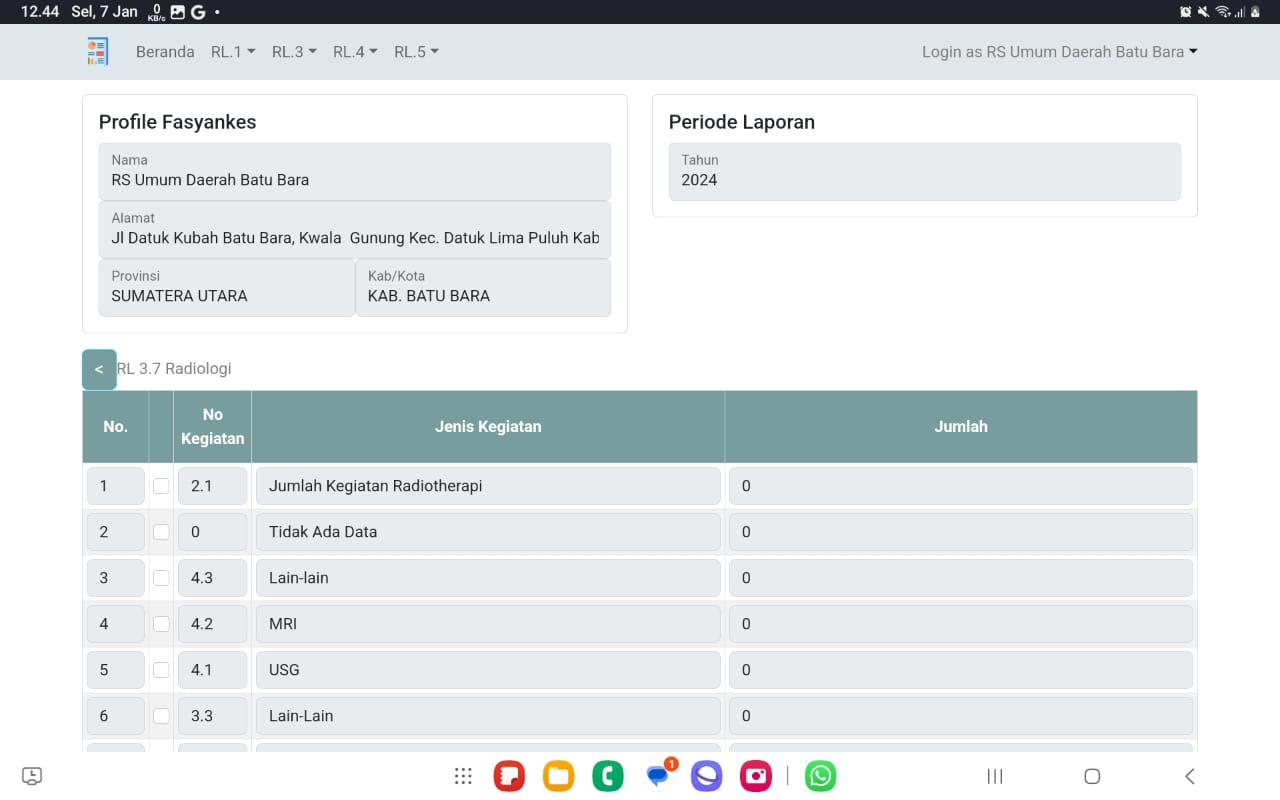
Task: Click the No Kegiatan field '3.3'
Action: 212,716
